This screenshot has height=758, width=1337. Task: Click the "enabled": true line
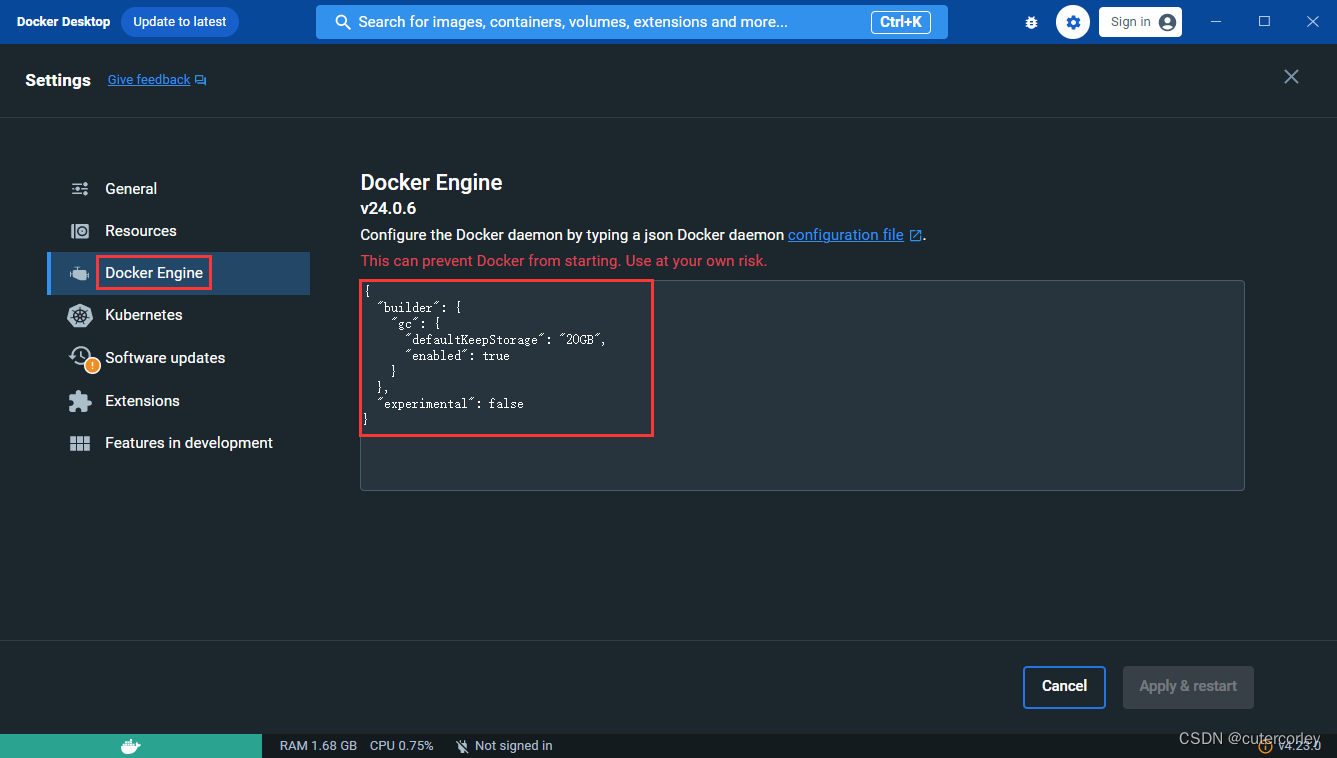click(x=457, y=356)
